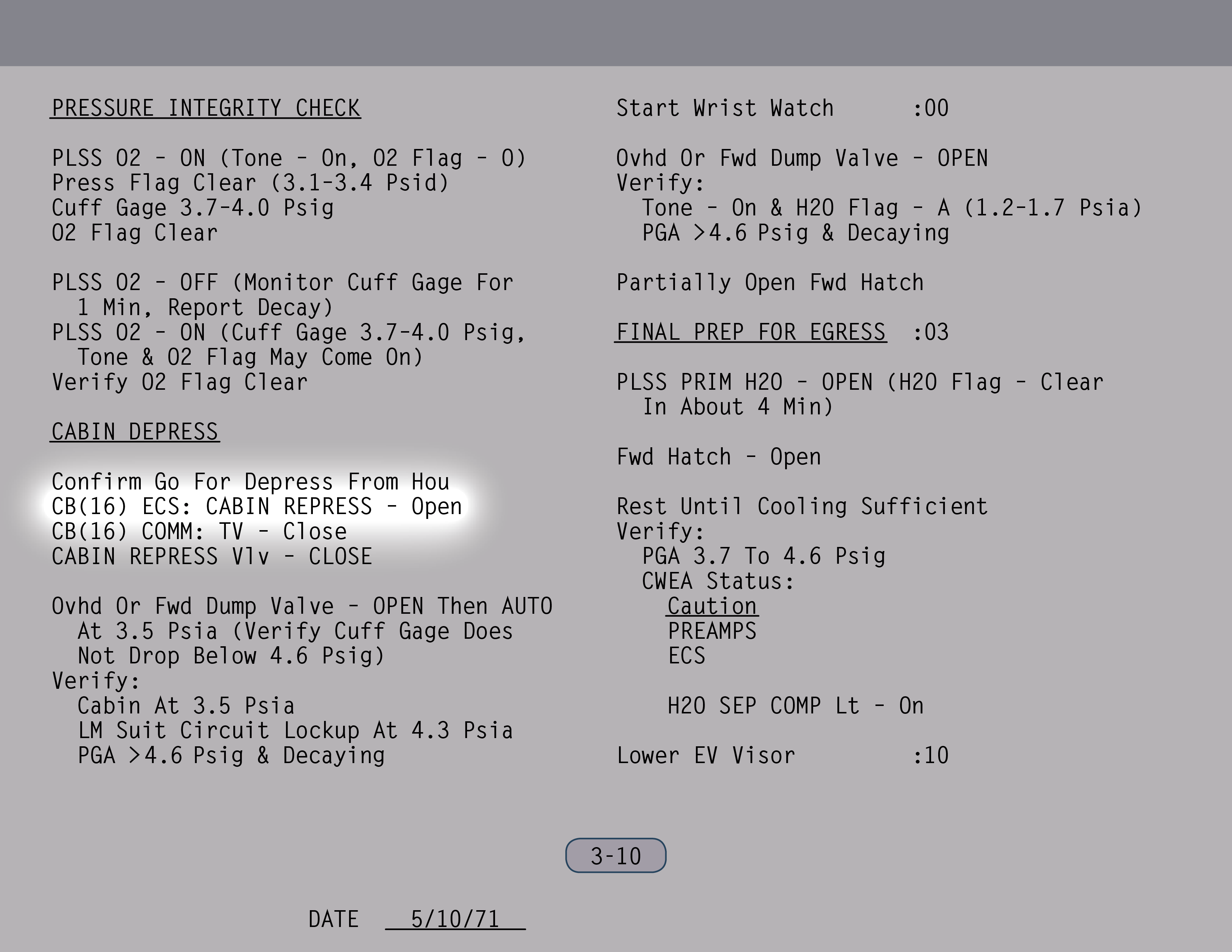Select the LM Suit Circuit Lockup line
The height and width of the screenshot is (952, 1232).
(295, 731)
